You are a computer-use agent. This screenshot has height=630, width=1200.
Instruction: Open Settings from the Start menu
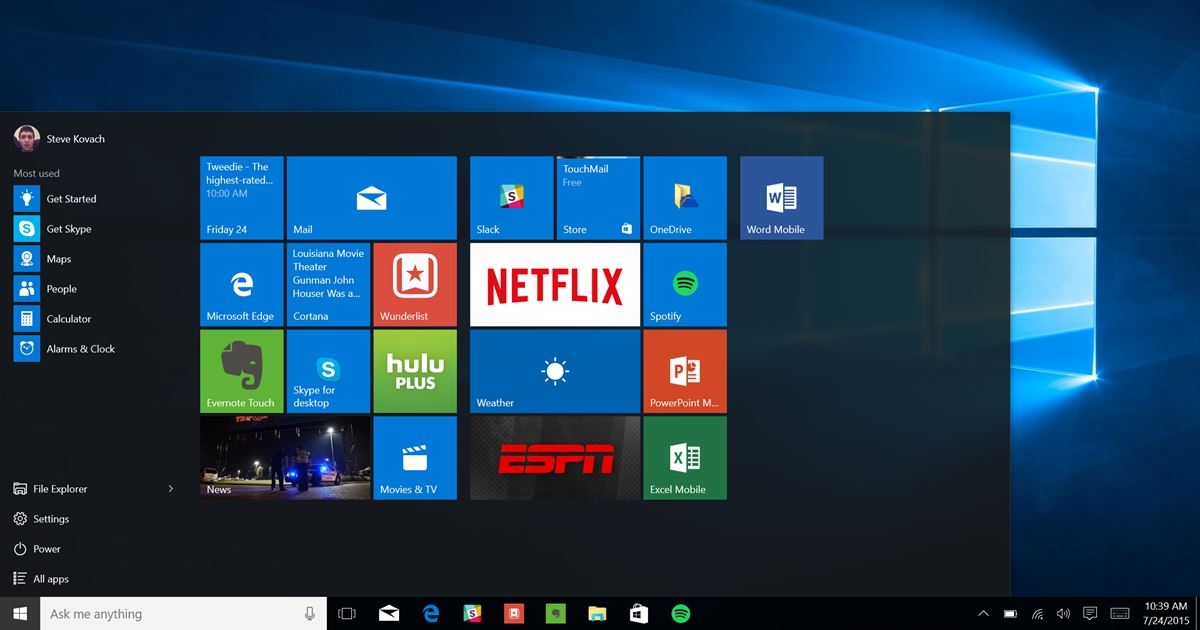(50, 519)
